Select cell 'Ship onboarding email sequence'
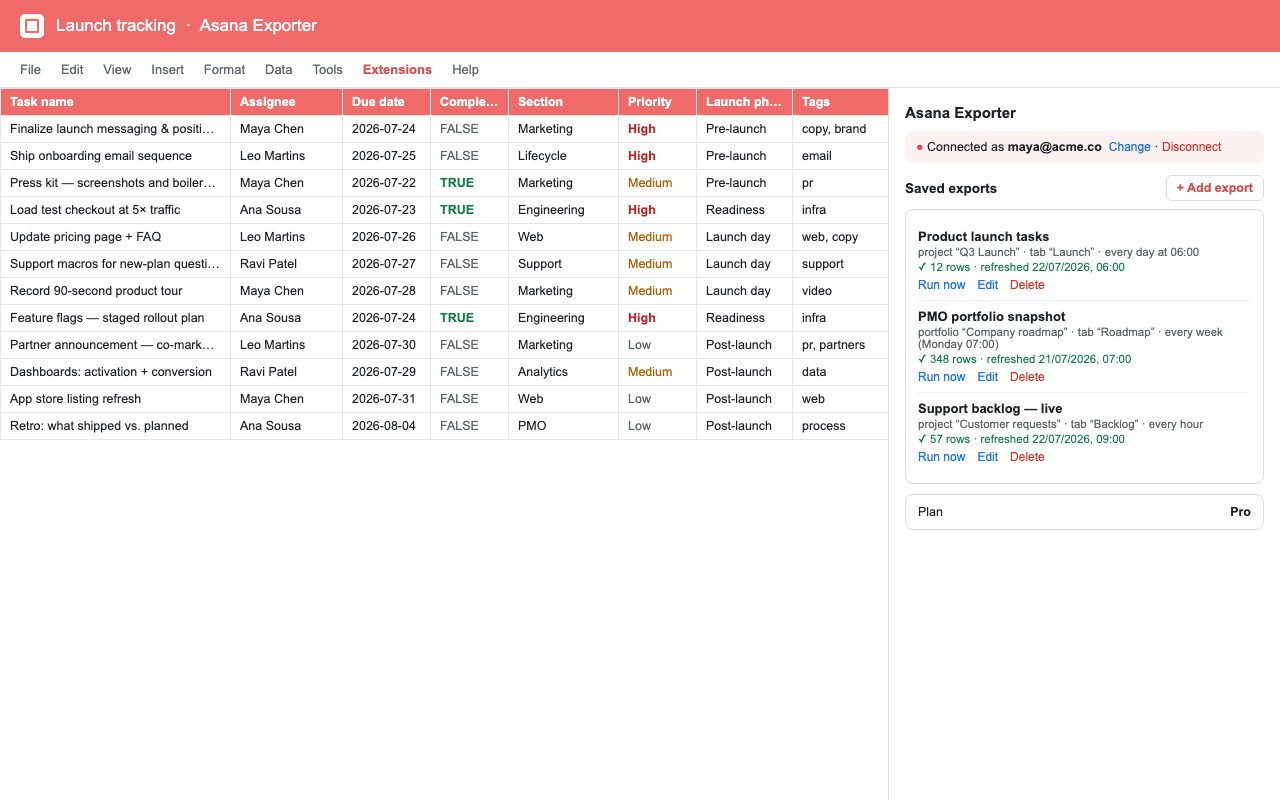 point(115,156)
